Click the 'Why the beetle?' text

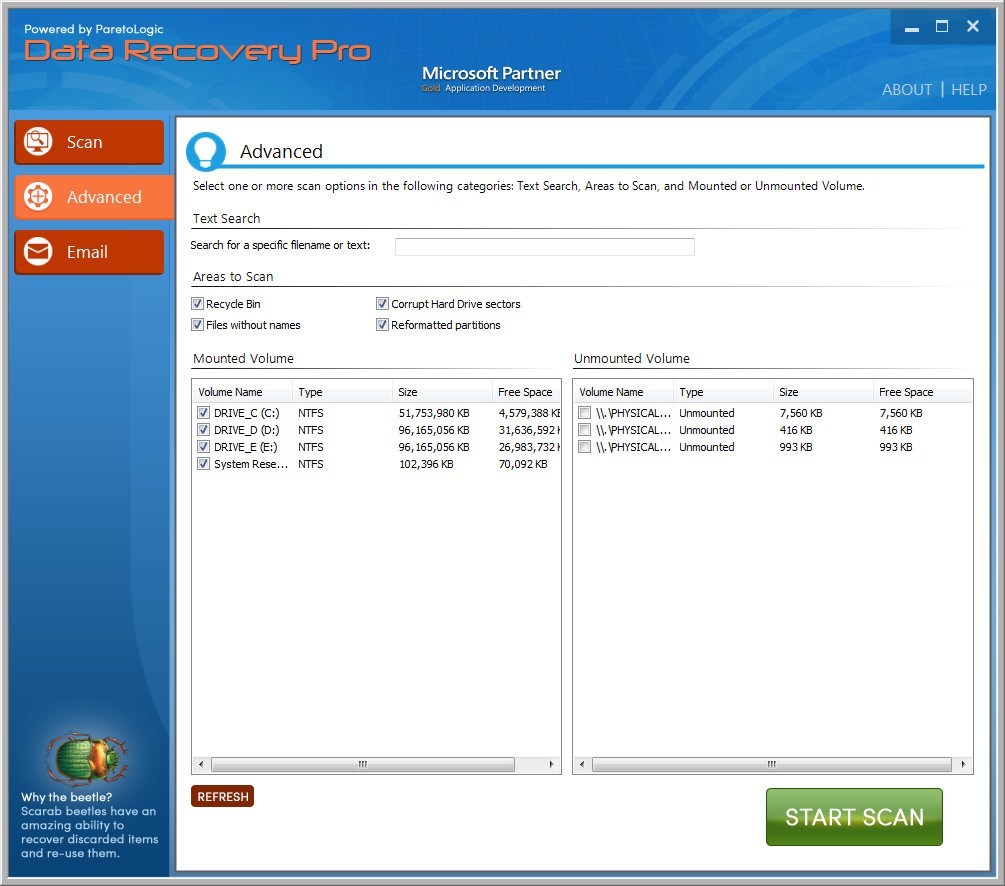coord(67,797)
